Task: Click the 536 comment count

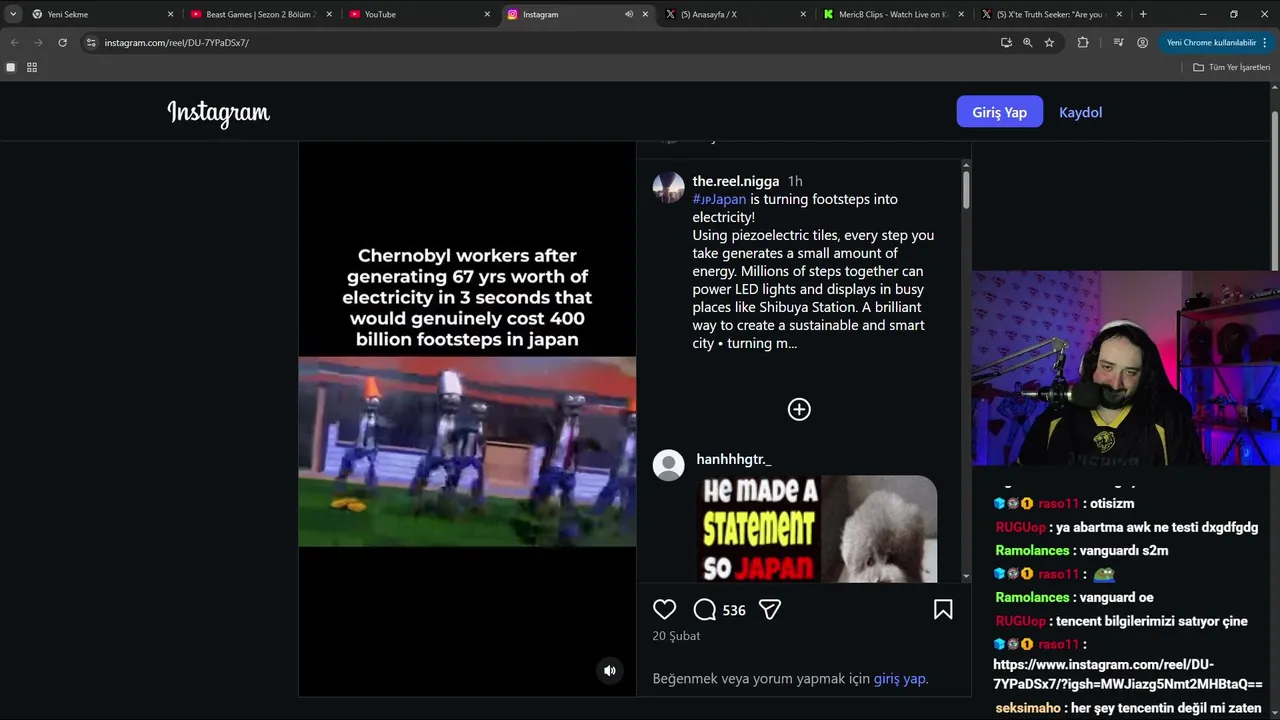Action: click(x=734, y=610)
